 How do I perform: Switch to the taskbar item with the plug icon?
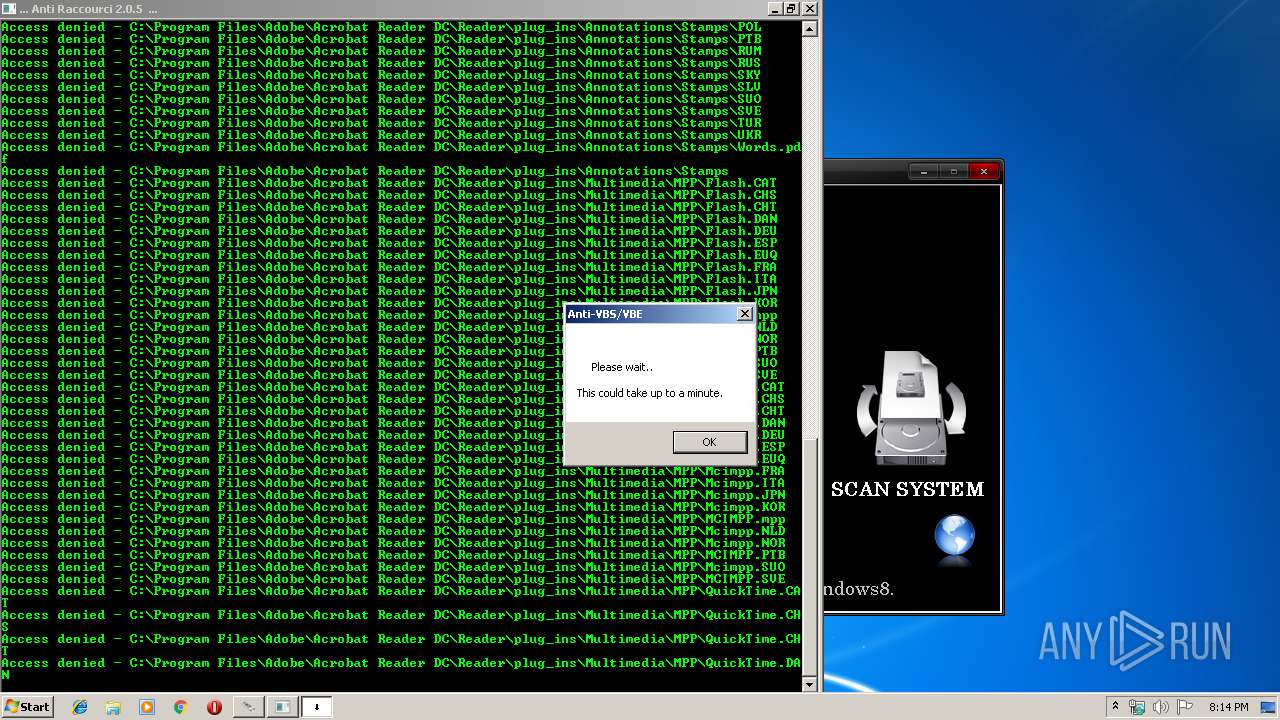248,707
